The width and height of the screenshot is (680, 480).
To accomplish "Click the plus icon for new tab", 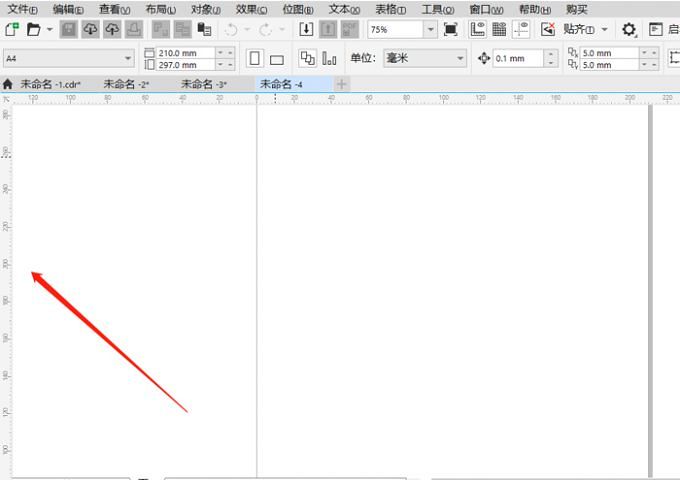I will click(341, 84).
